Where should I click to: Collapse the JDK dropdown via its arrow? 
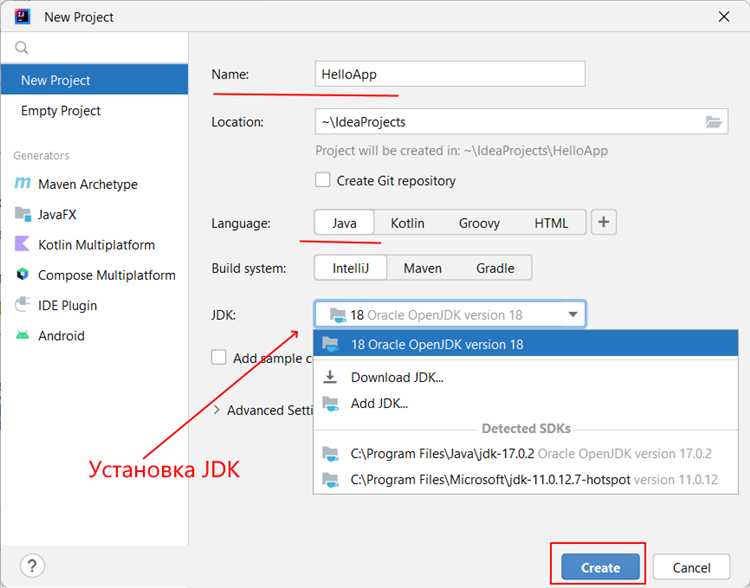[573, 314]
